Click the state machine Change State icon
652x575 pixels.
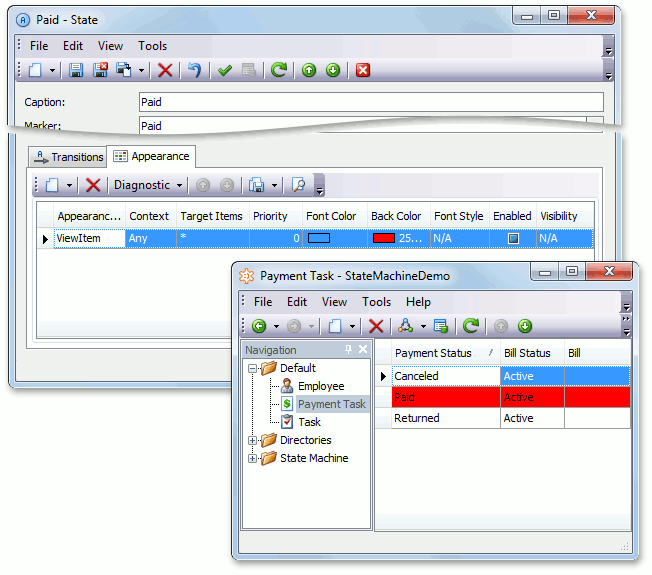(405, 326)
